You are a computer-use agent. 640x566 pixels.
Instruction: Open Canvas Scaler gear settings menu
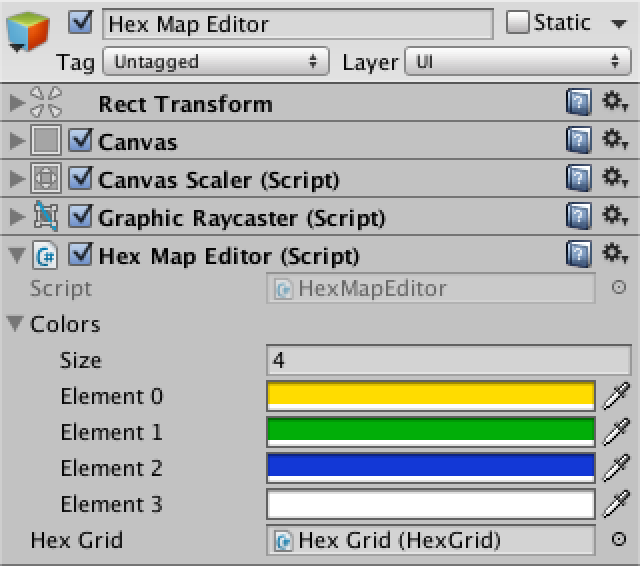[615, 178]
